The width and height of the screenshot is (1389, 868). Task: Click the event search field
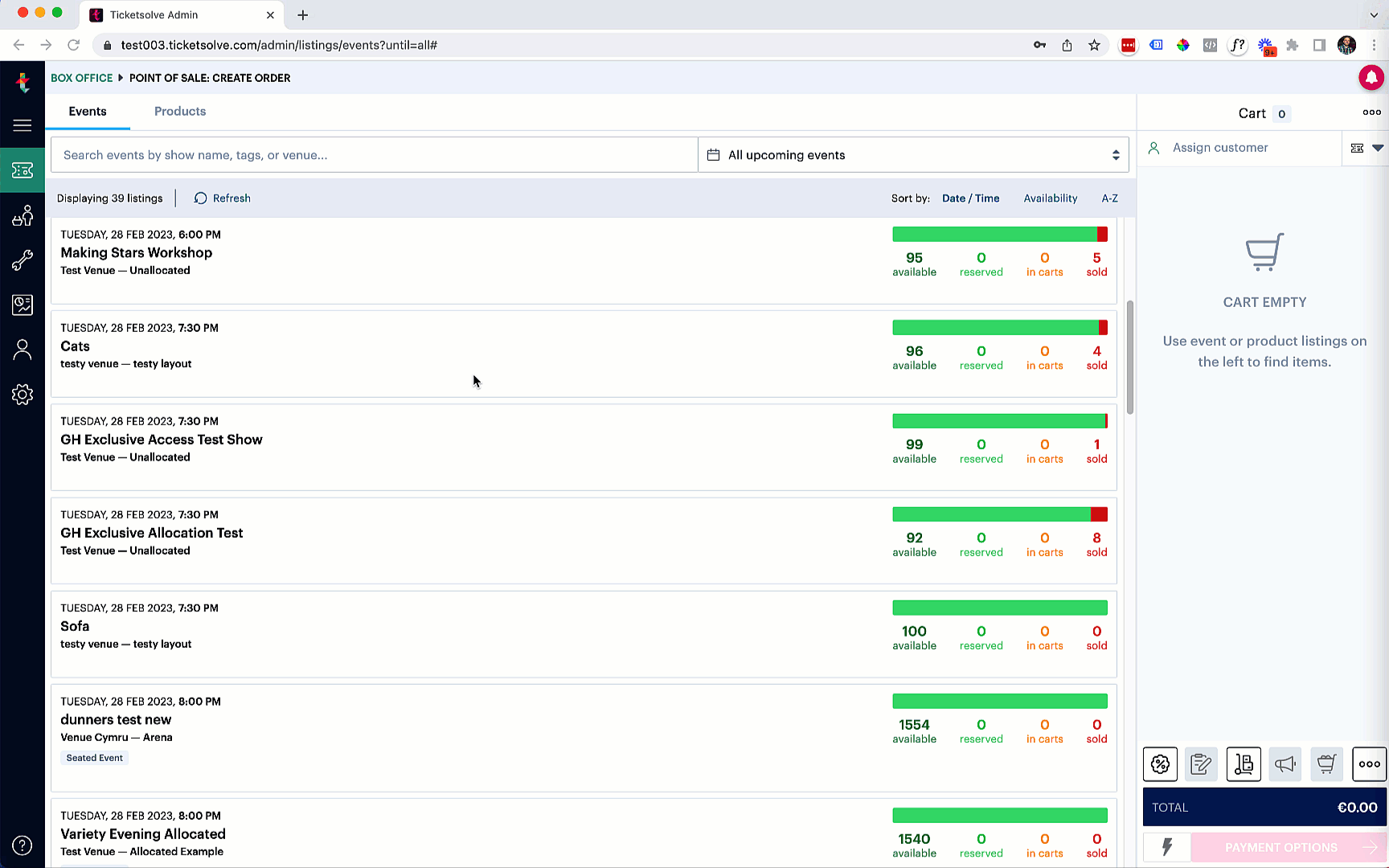374,155
